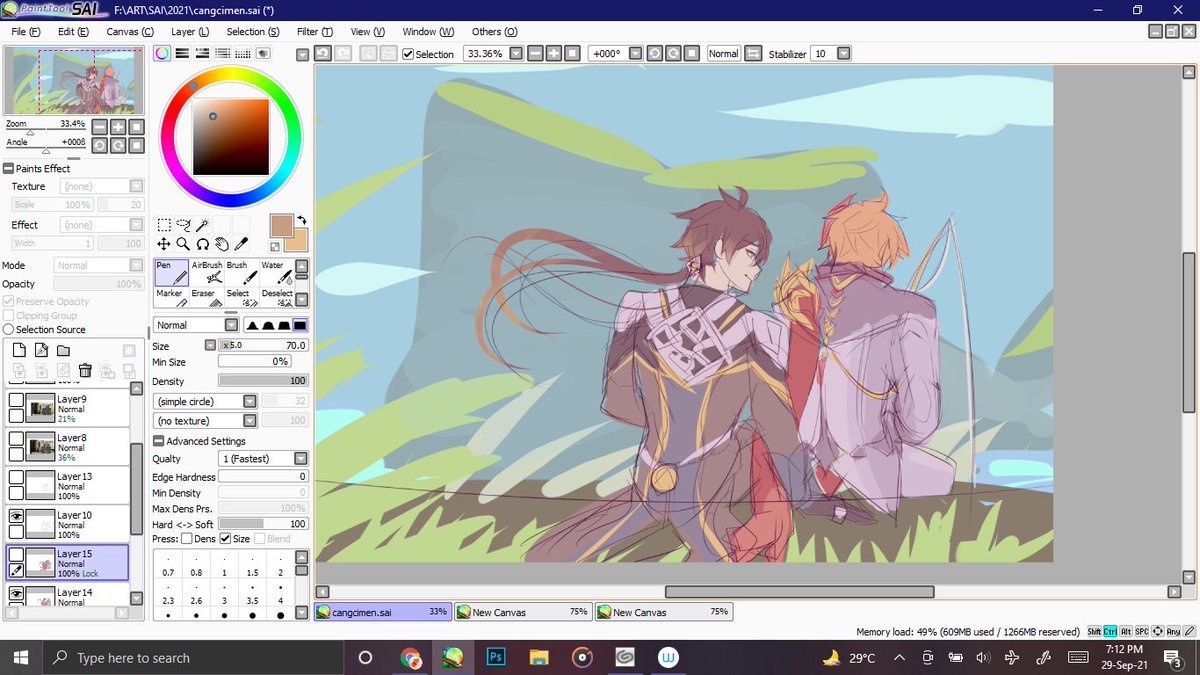Activate the eyedropper color picker tool
The height and width of the screenshot is (675, 1200).
[240, 244]
